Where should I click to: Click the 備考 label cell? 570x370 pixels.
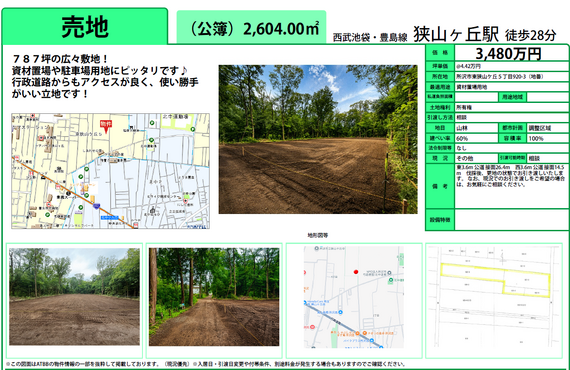pyautogui.click(x=440, y=186)
